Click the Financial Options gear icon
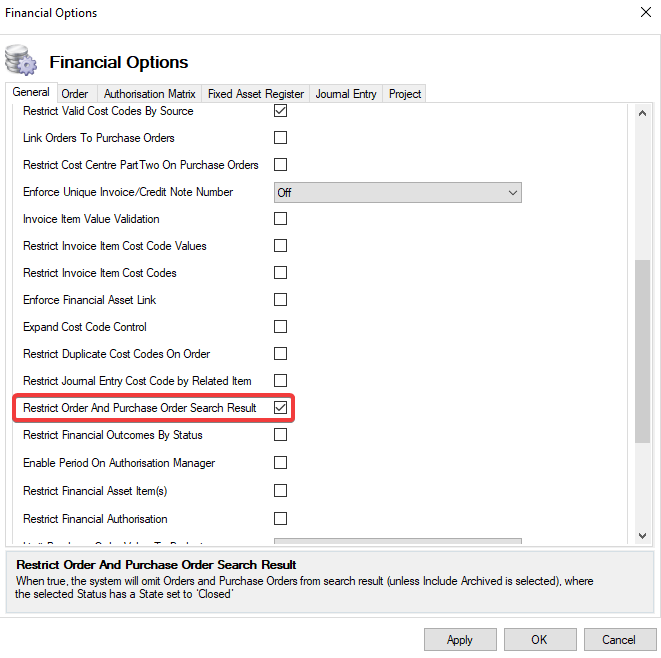661x658 pixels. tap(21, 61)
